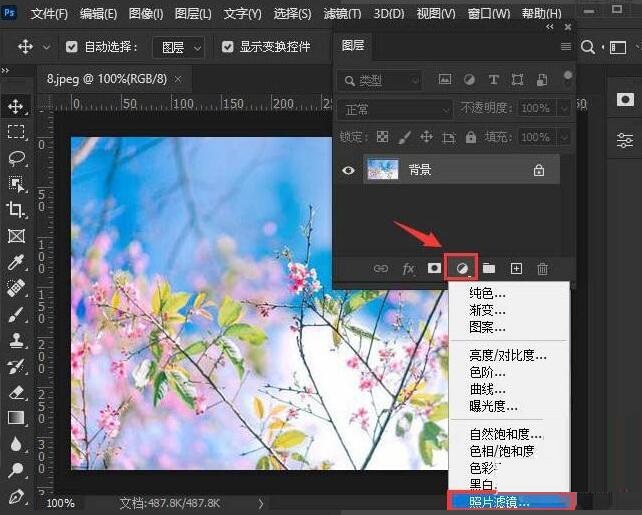
Task: Select the Clone Stamp tool
Action: pyautogui.click(x=16, y=340)
